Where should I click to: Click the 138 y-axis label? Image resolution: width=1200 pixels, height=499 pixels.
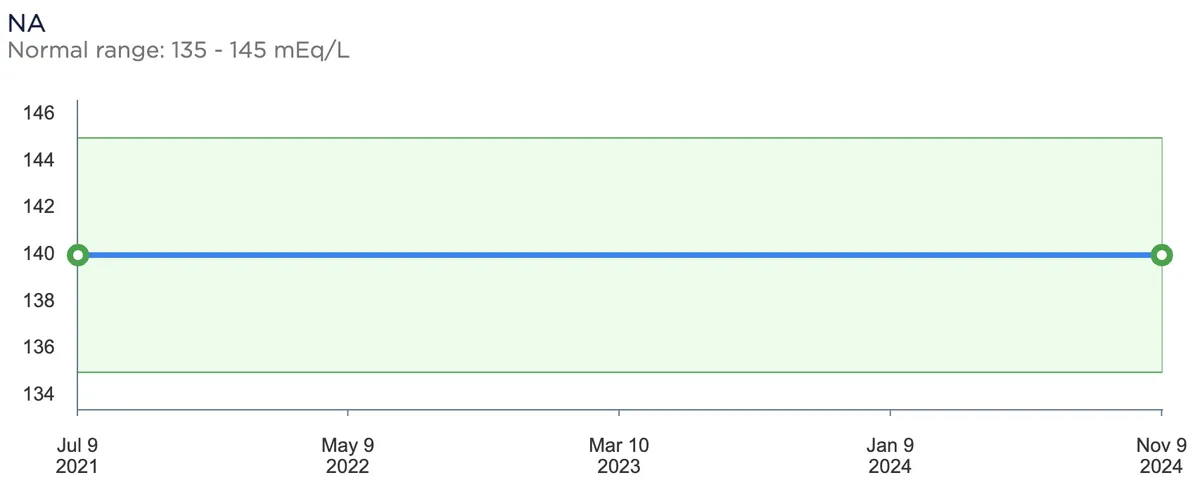click(38, 300)
